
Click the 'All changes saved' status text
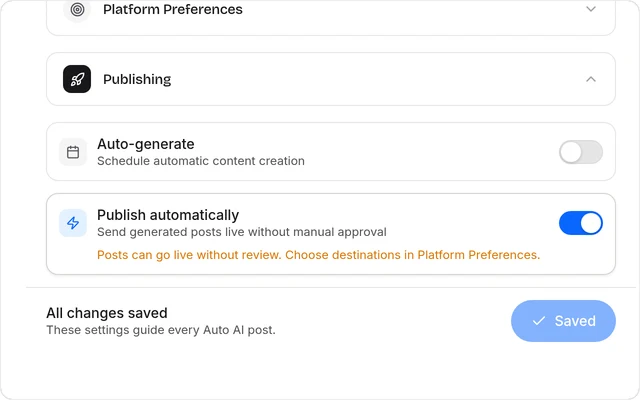107,313
